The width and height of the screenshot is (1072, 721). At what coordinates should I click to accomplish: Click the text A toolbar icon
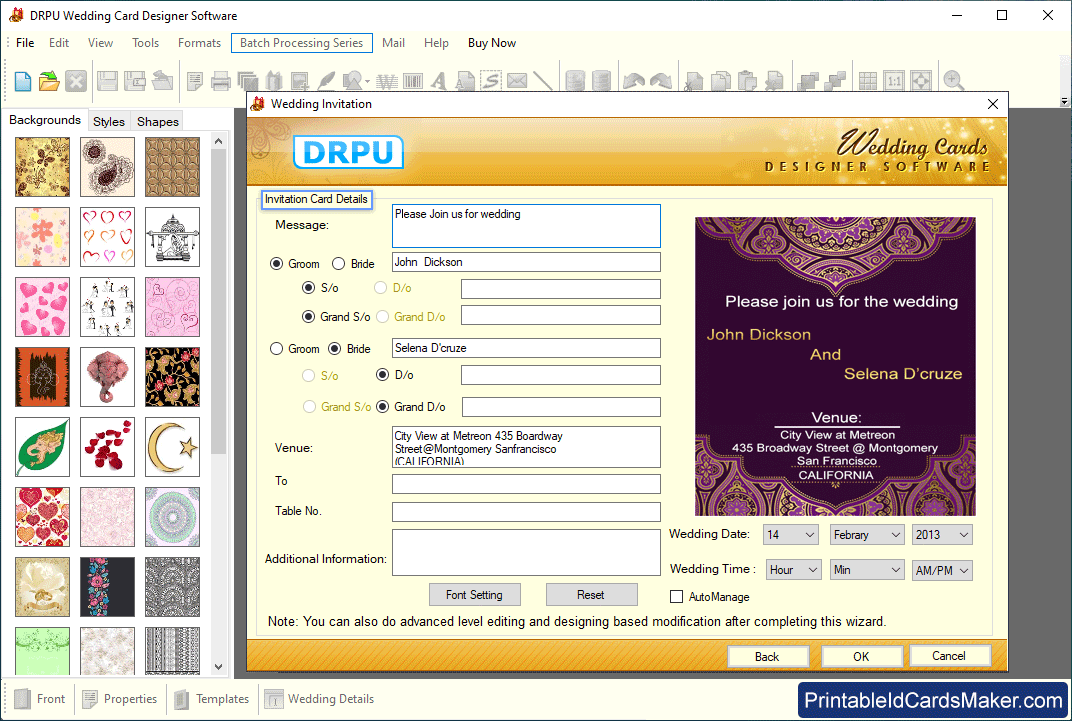point(439,81)
